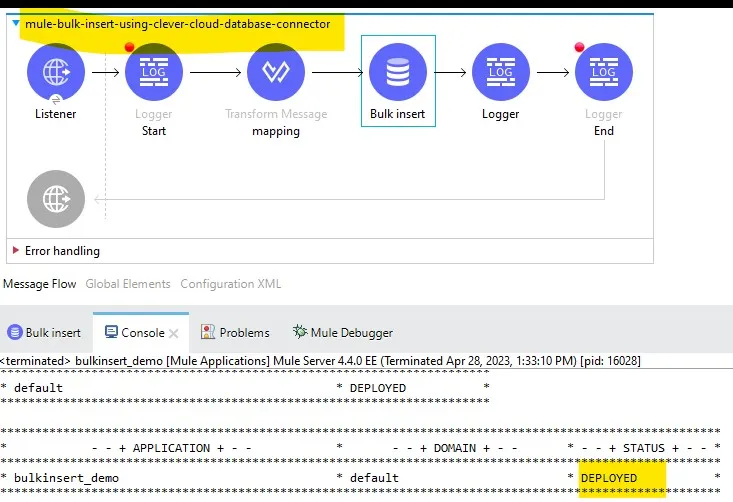This screenshot has width=733, height=502.
Task: Expand the Error handling section
Action: (x=15, y=250)
